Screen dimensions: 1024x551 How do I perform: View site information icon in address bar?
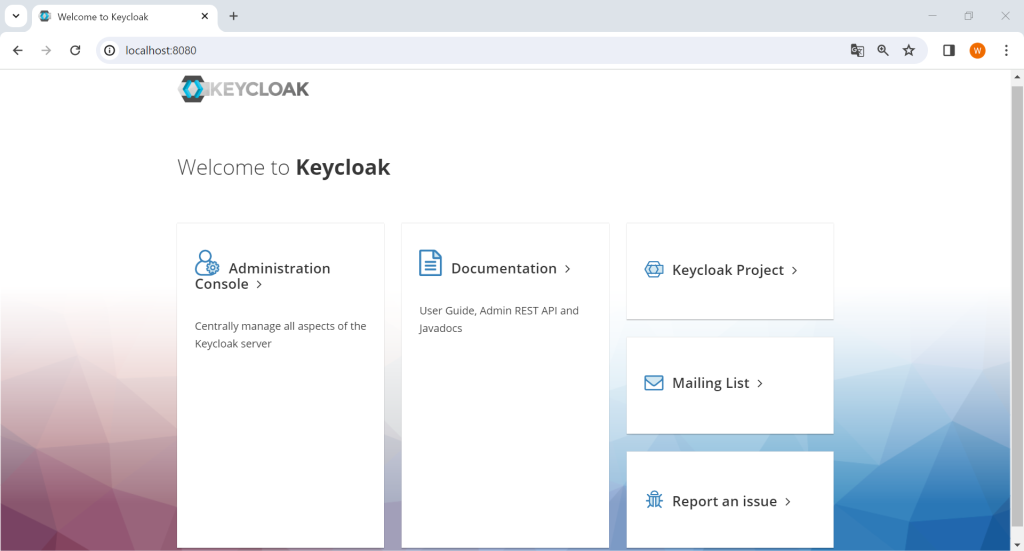click(110, 50)
